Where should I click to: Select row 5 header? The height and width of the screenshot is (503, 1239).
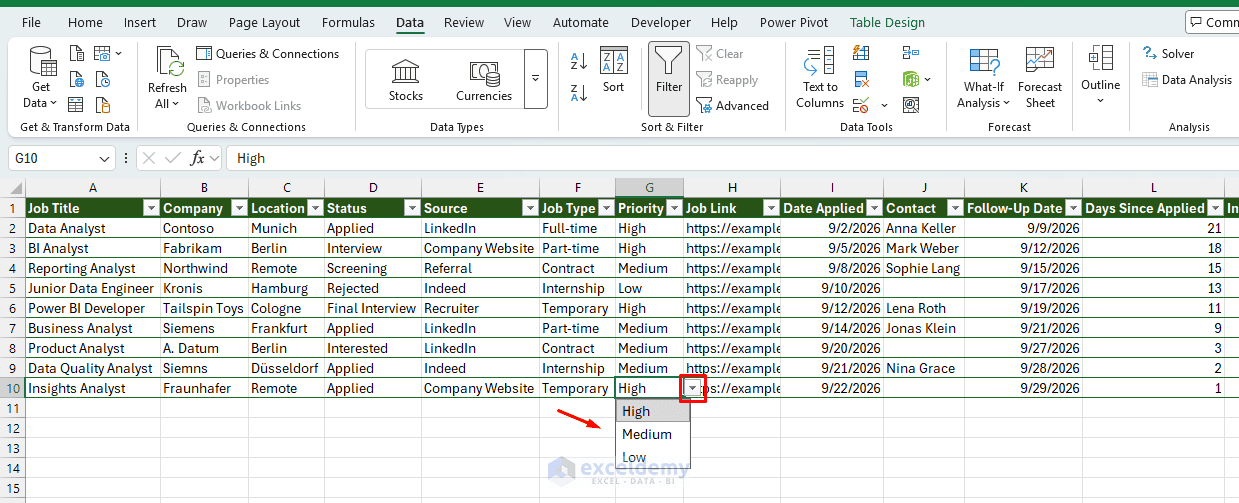(x=12, y=288)
